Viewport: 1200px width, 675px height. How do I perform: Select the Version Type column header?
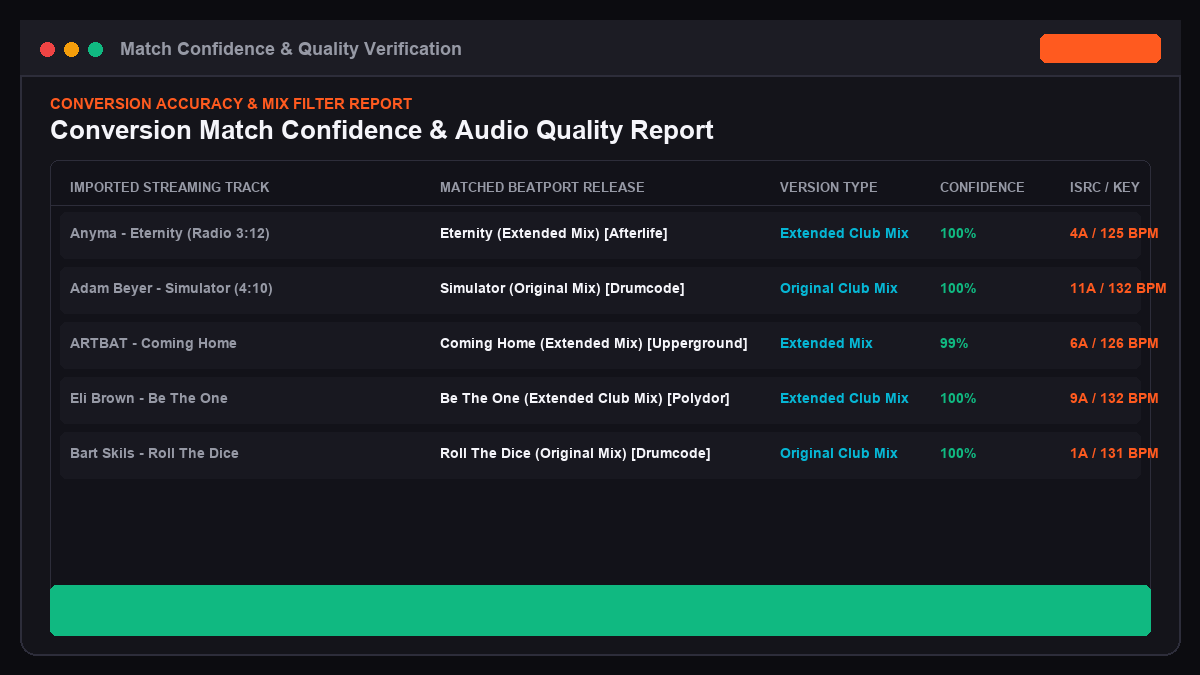click(x=828, y=187)
